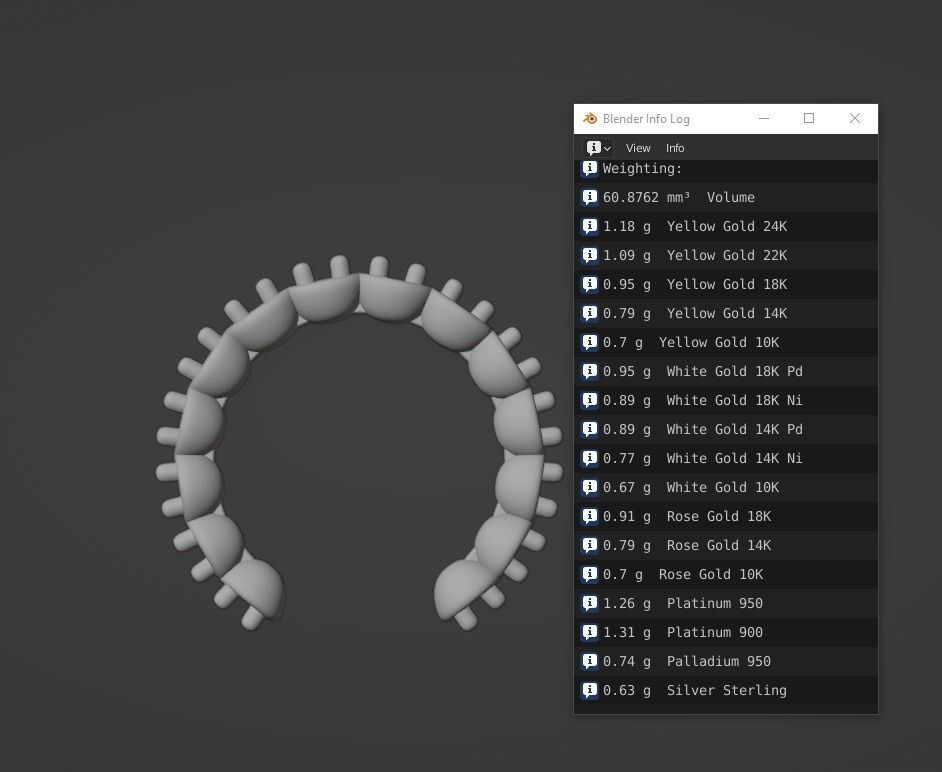The width and height of the screenshot is (942, 772).
Task: Open the Info menu
Action: tap(675, 148)
